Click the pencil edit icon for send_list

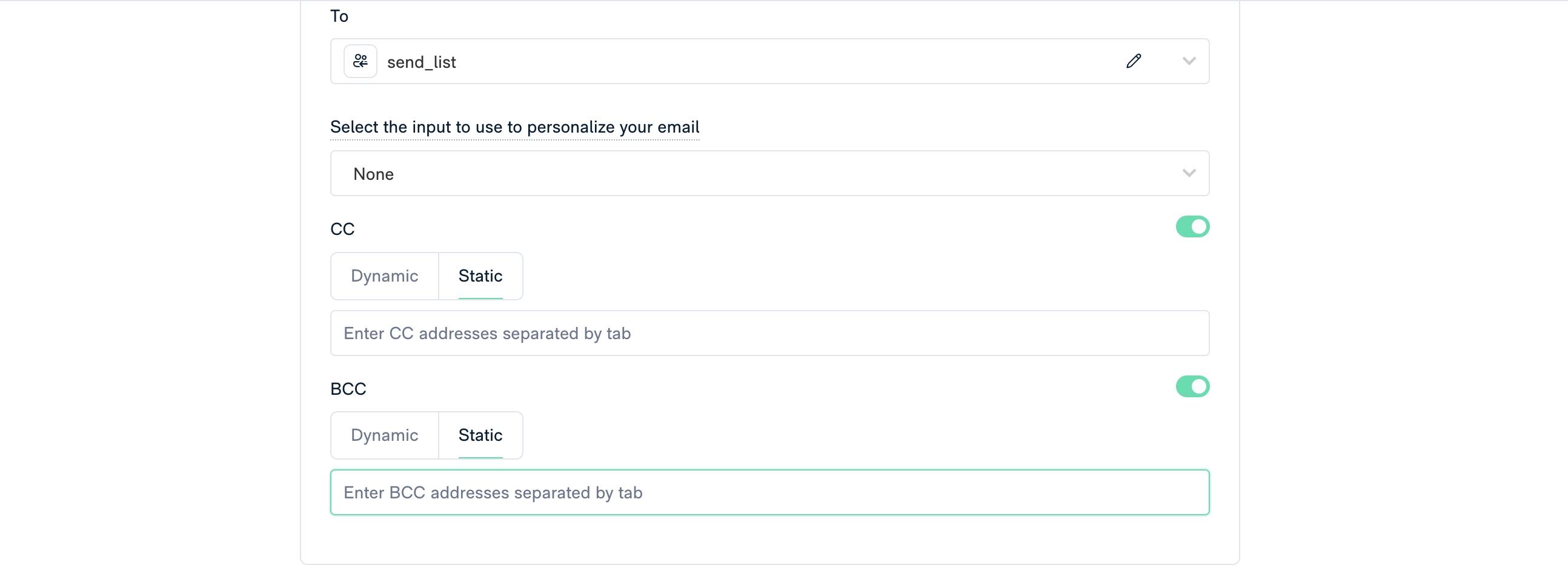pyautogui.click(x=1134, y=61)
